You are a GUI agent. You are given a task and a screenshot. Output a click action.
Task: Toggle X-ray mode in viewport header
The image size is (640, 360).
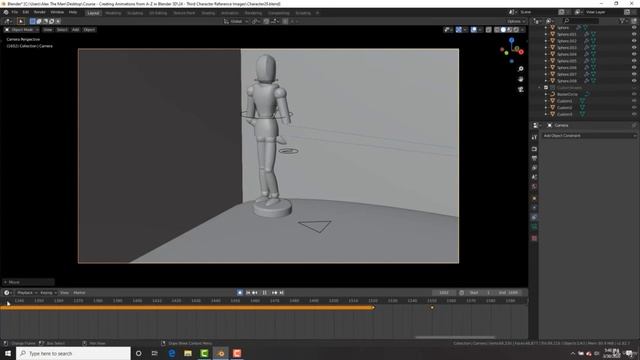(489, 30)
